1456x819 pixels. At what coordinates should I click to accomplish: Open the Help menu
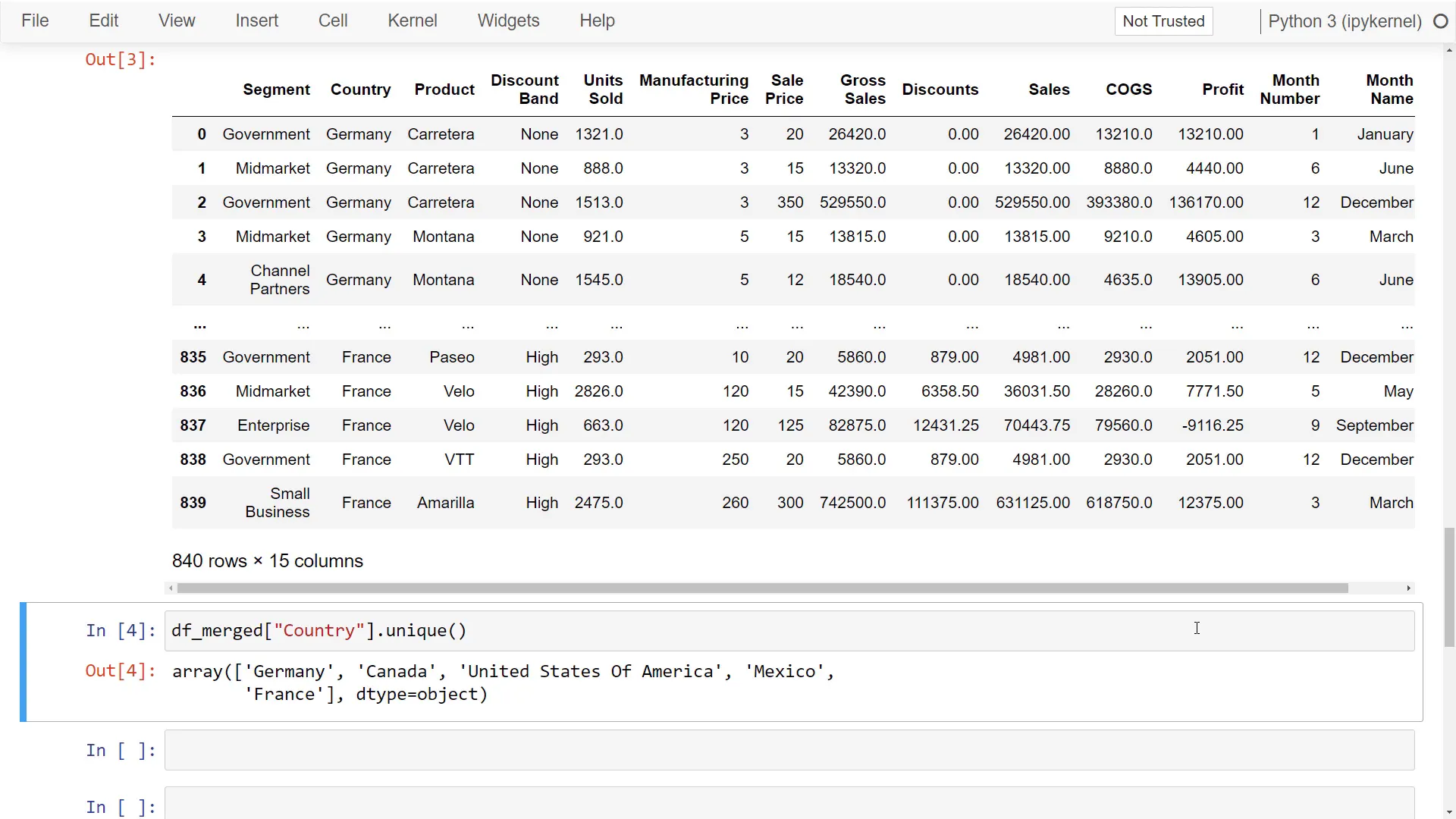point(597,20)
